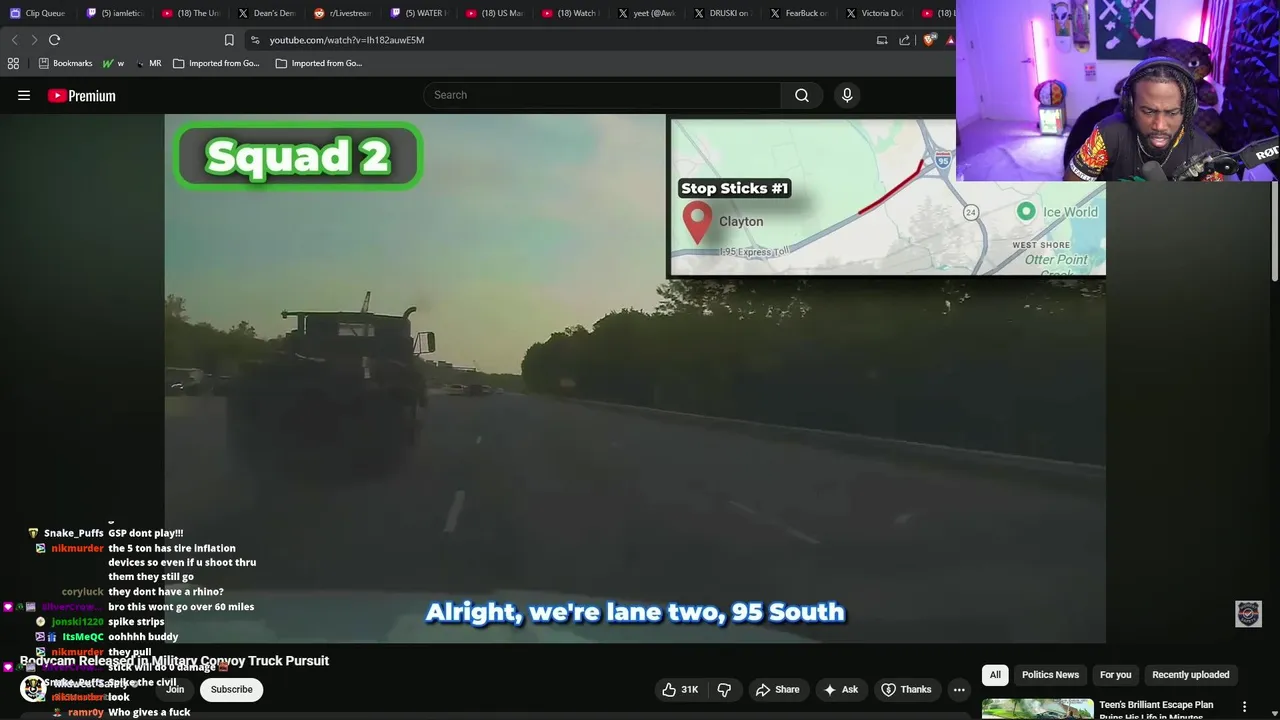This screenshot has height=720, width=1280.
Task: Click chat username ItsMeQC
Action: [83, 637]
